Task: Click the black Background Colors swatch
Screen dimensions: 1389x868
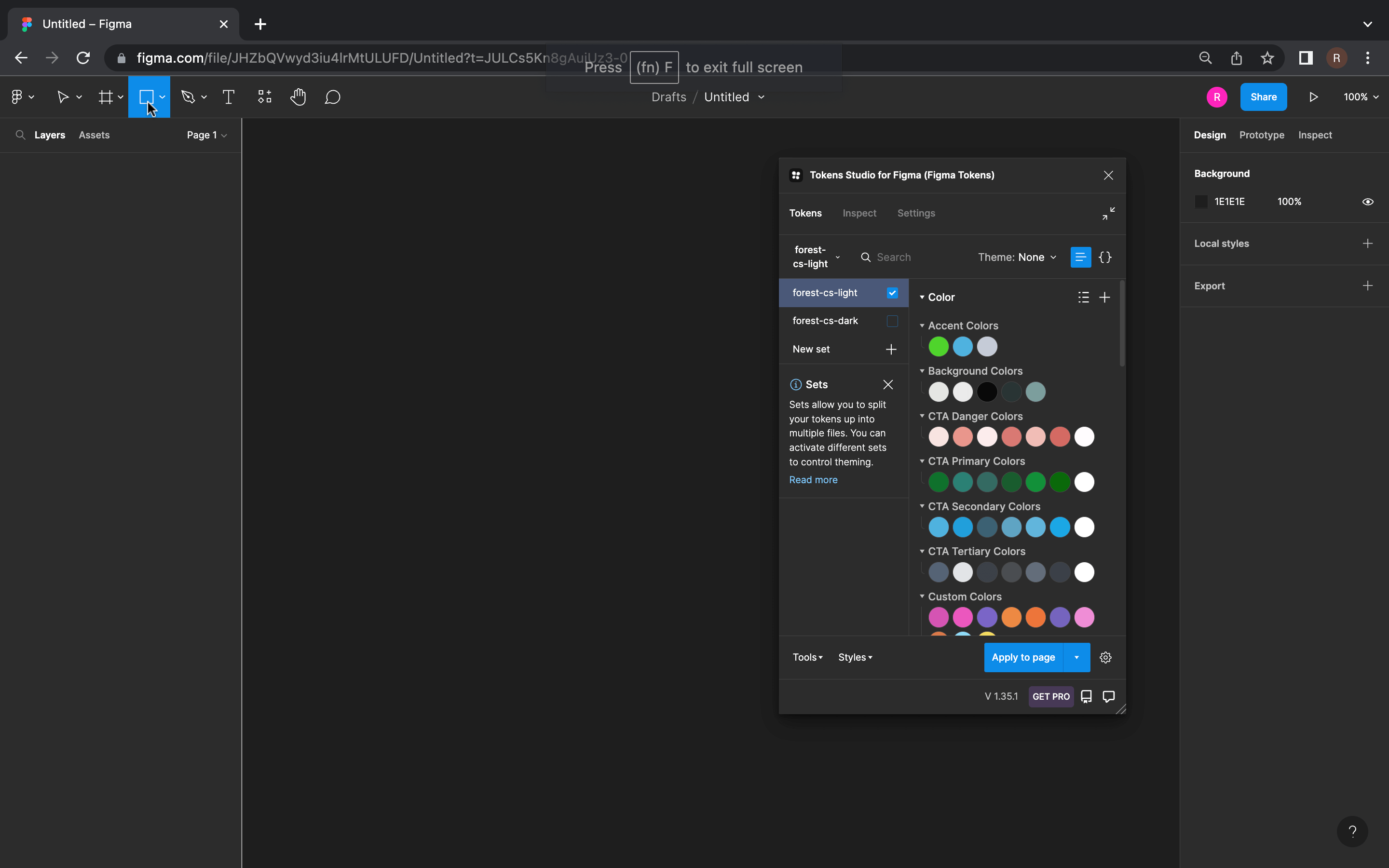Action: click(x=987, y=392)
